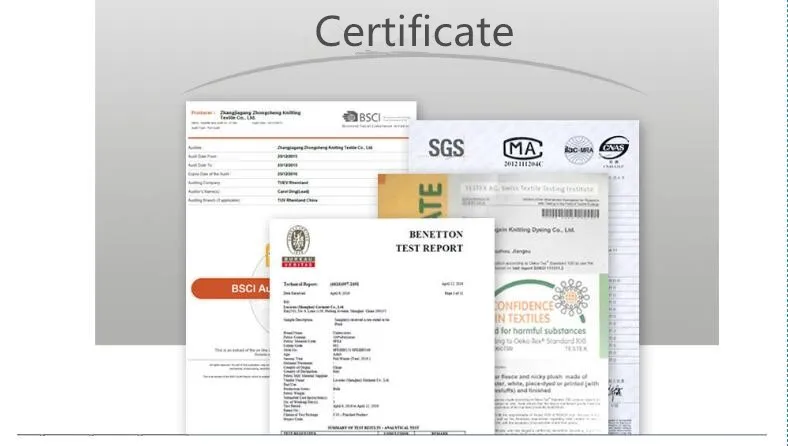Click '2012111204C' number under MA logo
Screen dimensions: 788x446
[523, 164]
